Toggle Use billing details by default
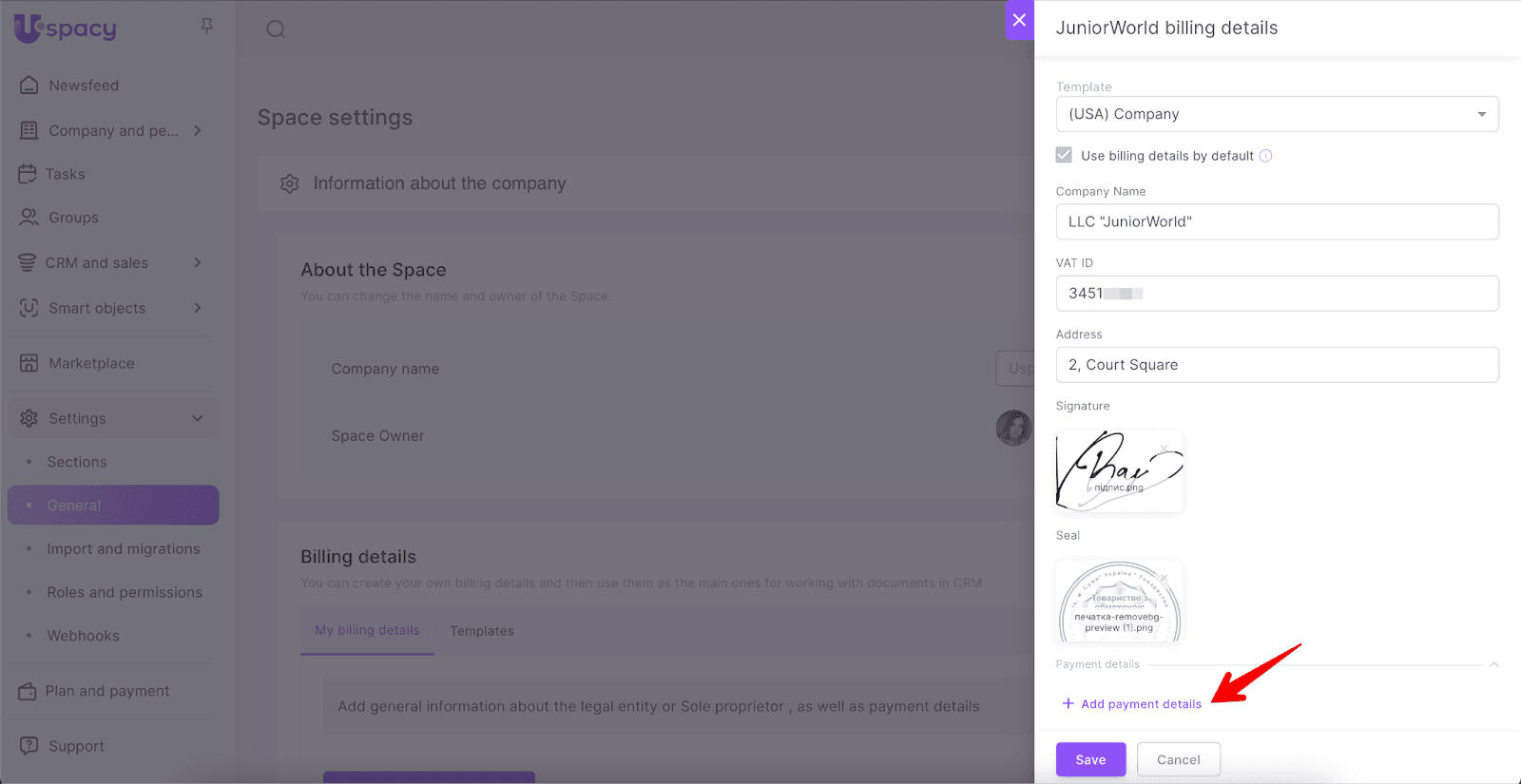This screenshot has width=1521, height=784. [1064, 155]
